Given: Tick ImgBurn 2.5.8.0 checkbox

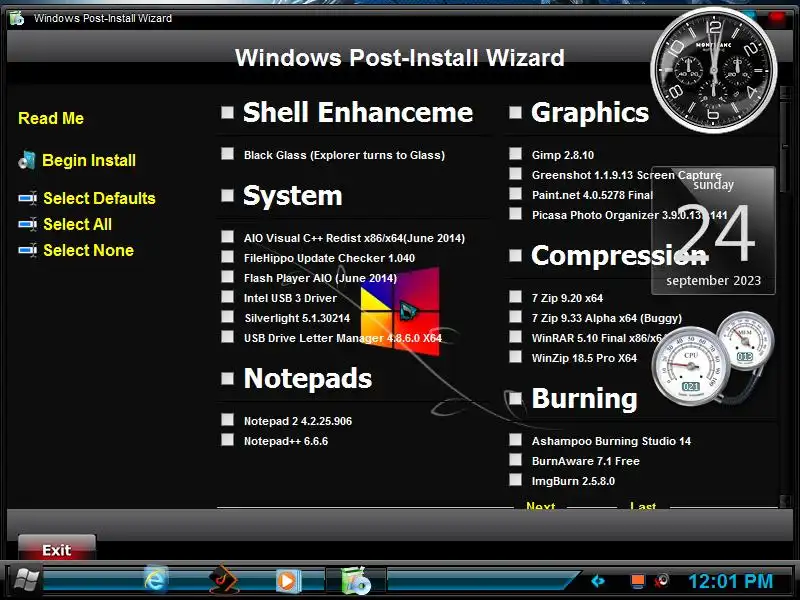Looking at the screenshot, I should (x=515, y=480).
